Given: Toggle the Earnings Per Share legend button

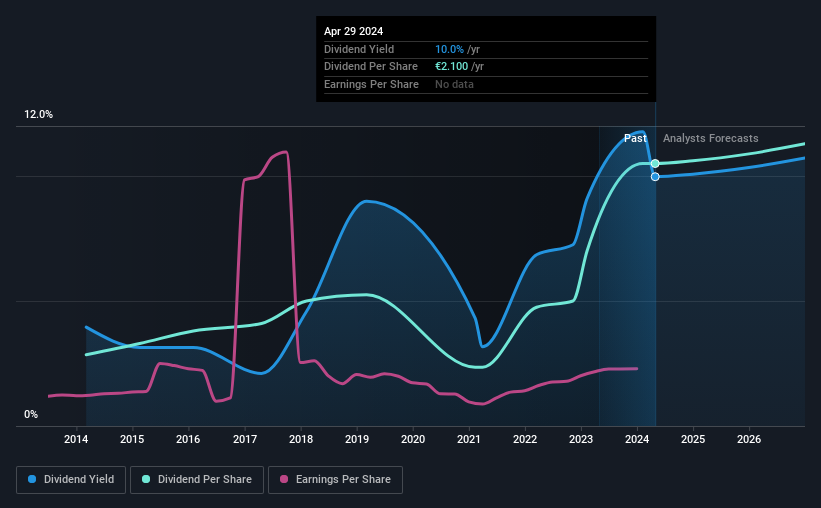Looking at the screenshot, I should coord(335,480).
